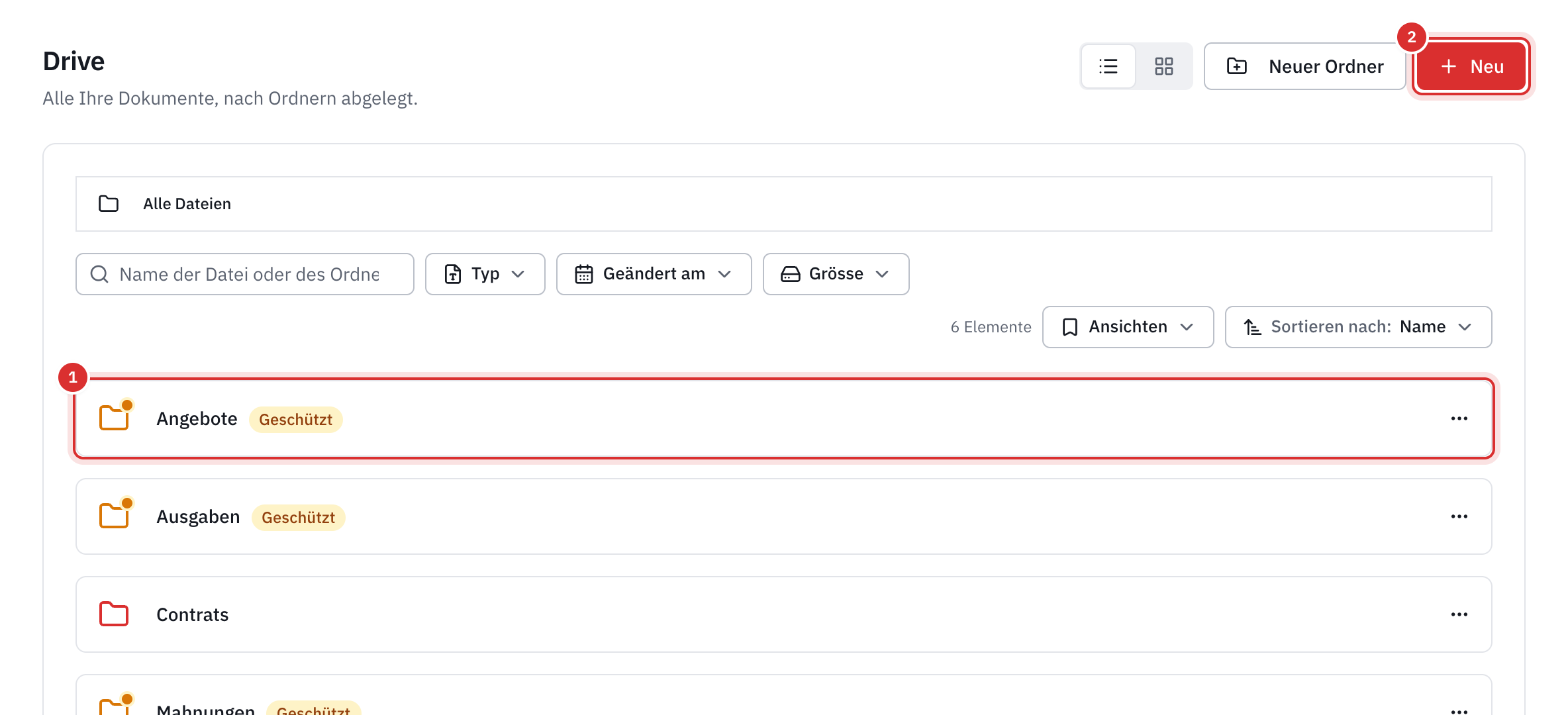Open the Typ filter dropdown
1568x715 pixels.
pyautogui.click(x=485, y=274)
